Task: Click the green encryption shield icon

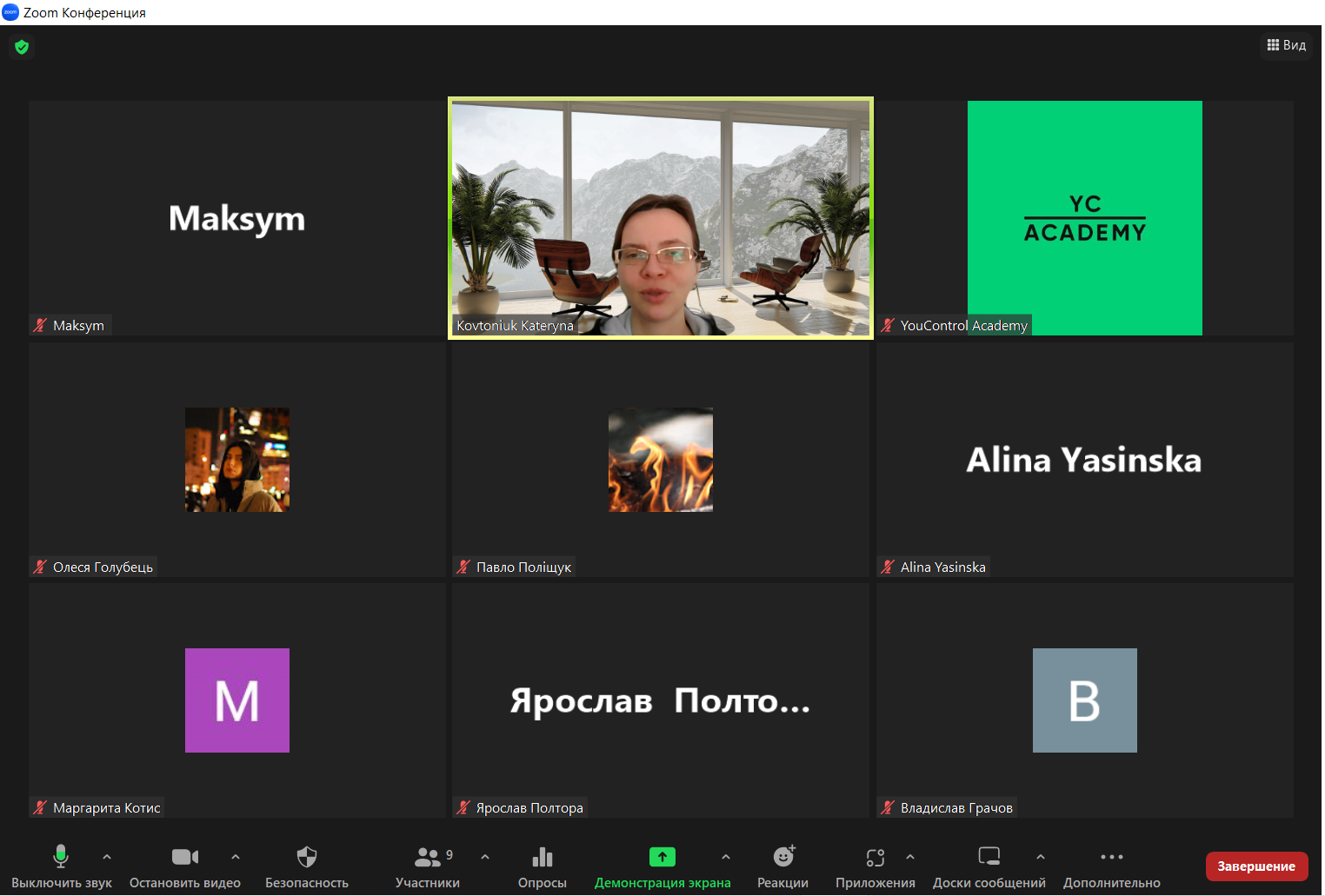Action: coord(22,47)
